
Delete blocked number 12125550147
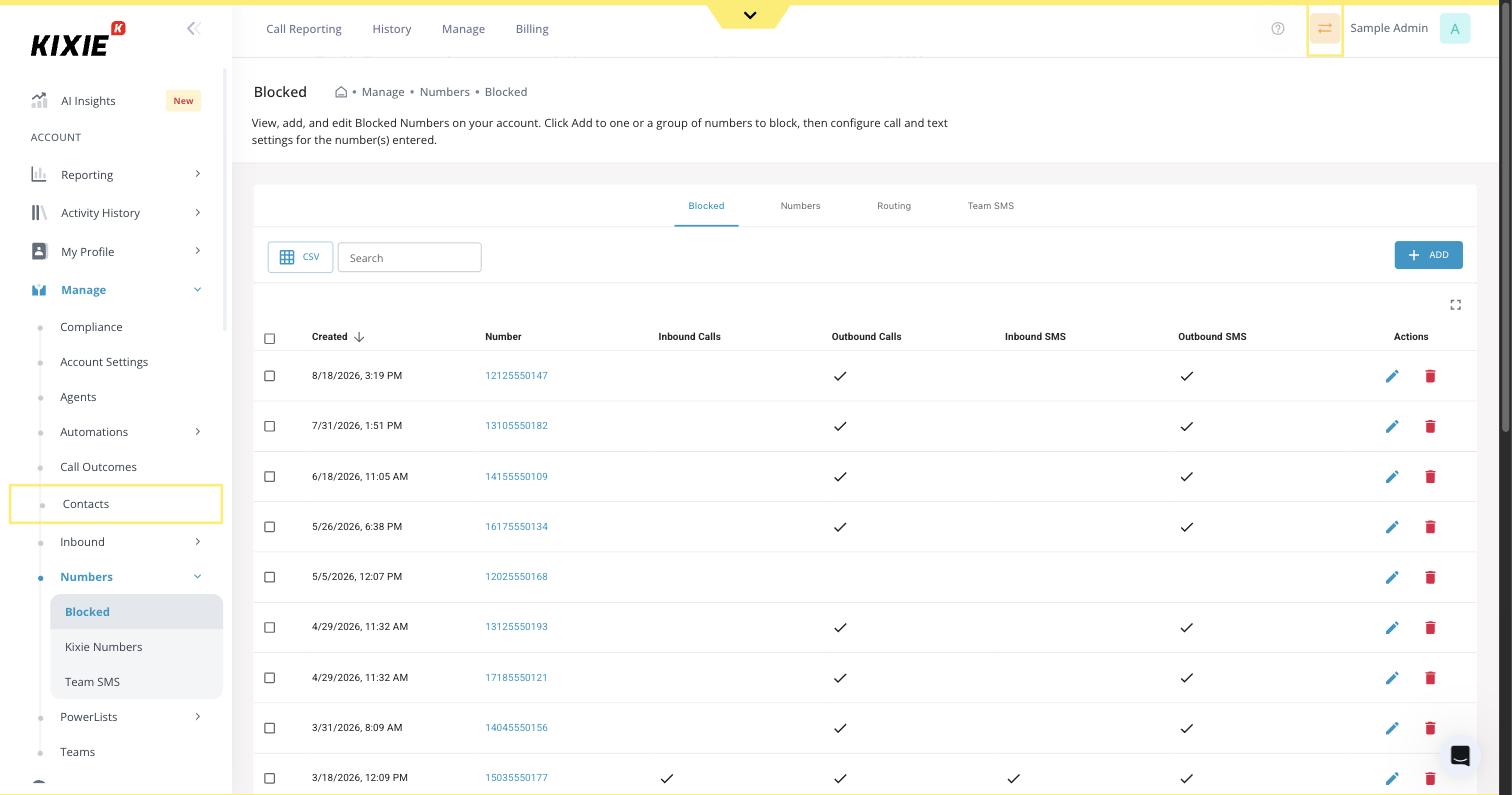[x=1430, y=376]
